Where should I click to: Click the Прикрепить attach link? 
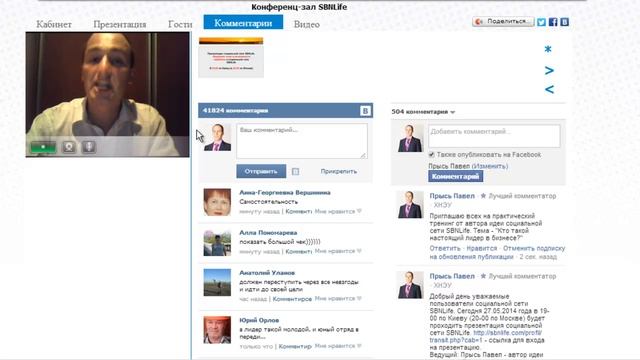click(338, 171)
